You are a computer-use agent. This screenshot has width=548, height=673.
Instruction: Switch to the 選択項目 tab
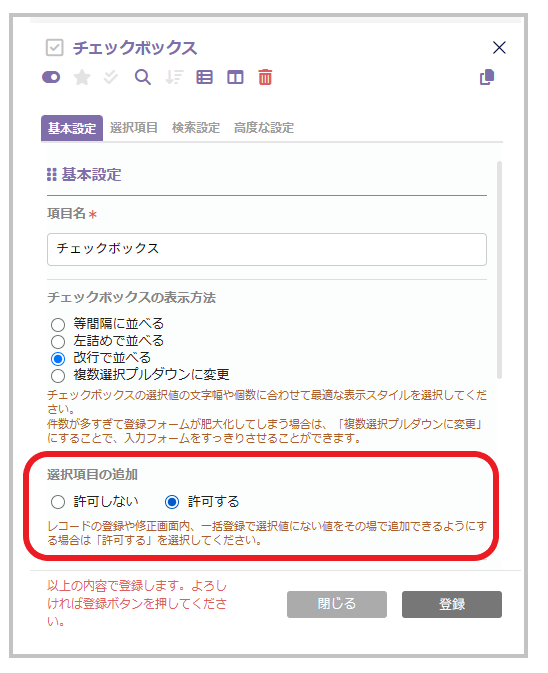tap(134, 127)
